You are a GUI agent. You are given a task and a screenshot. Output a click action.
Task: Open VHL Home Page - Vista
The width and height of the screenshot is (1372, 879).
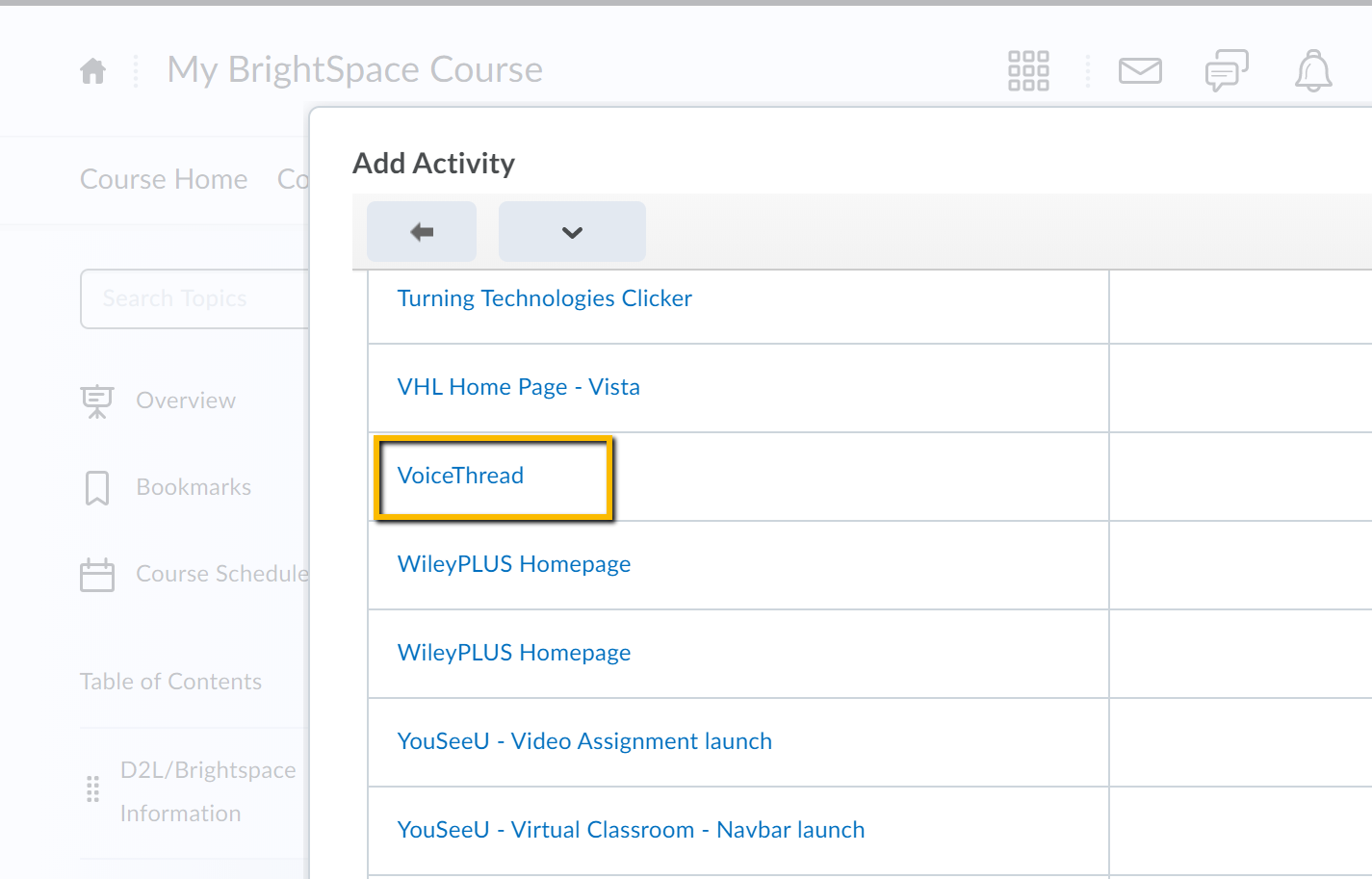click(518, 386)
